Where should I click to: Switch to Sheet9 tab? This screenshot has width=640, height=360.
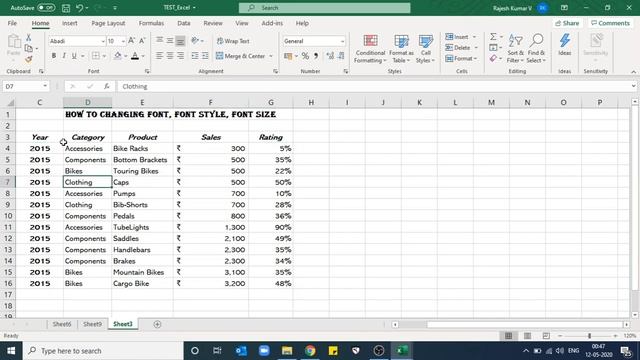[x=92, y=324]
